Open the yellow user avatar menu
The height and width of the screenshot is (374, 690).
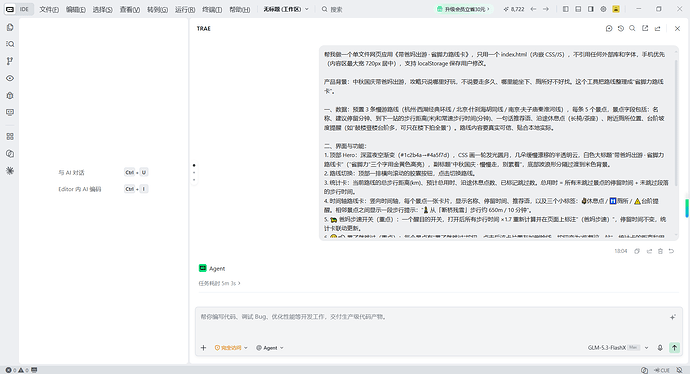click(616, 9)
